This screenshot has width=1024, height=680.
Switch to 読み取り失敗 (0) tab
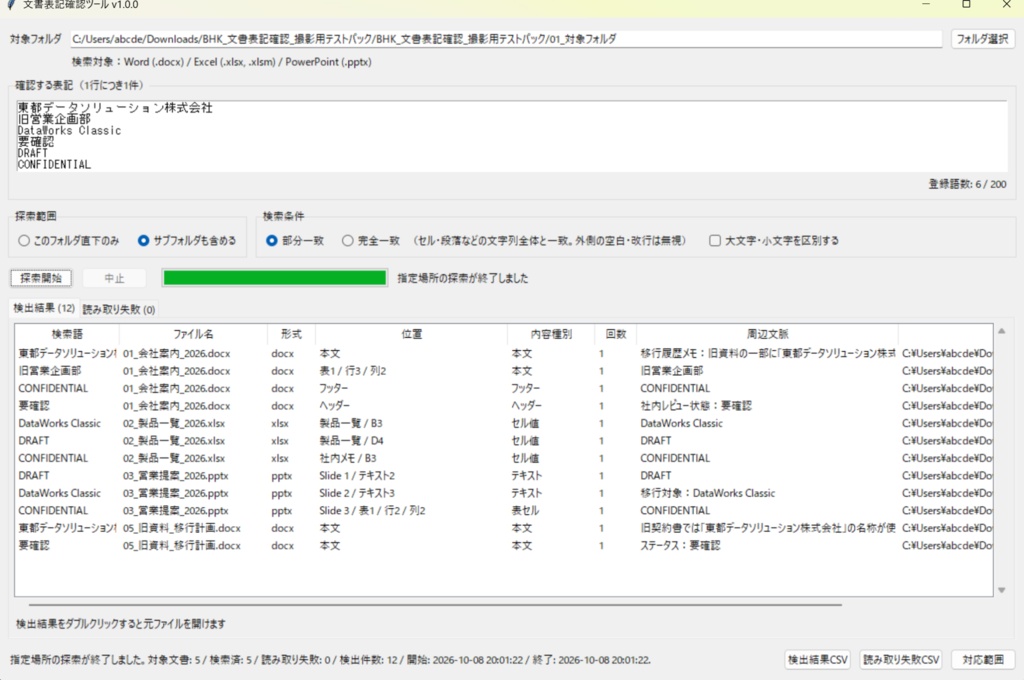[x=119, y=310]
